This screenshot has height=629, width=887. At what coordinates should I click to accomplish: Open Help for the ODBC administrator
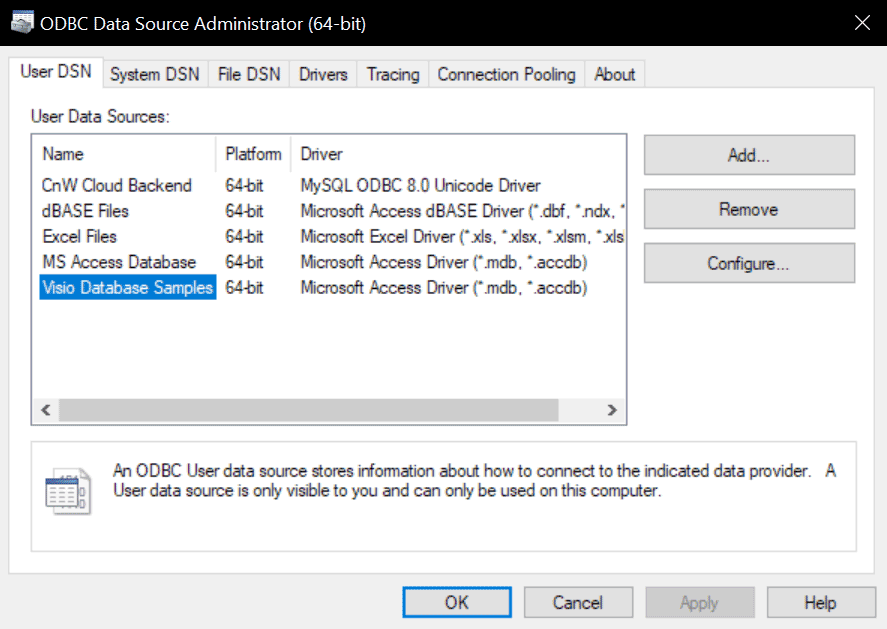coord(820,602)
